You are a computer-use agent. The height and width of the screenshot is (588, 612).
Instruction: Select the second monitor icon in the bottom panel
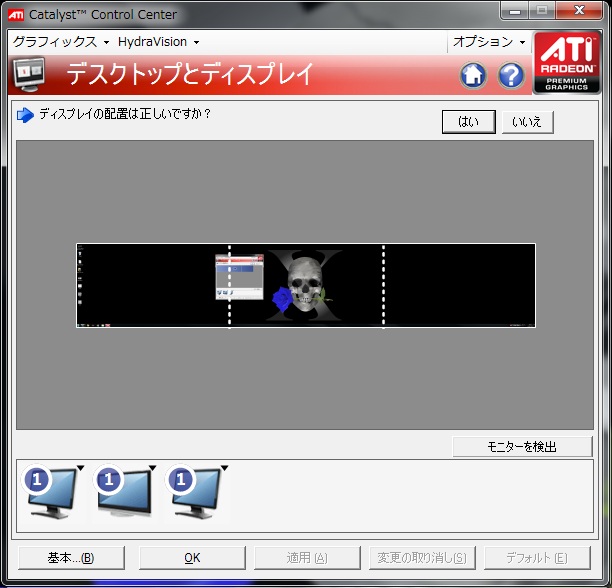tap(125, 490)
